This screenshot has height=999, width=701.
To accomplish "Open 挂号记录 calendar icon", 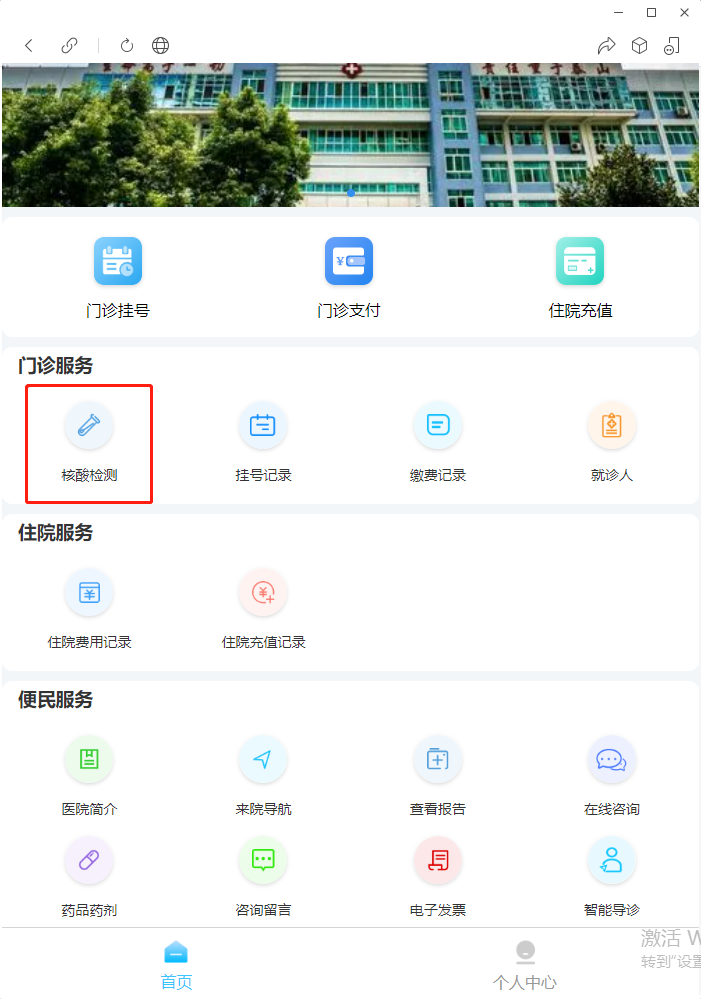I will [263, 425].
